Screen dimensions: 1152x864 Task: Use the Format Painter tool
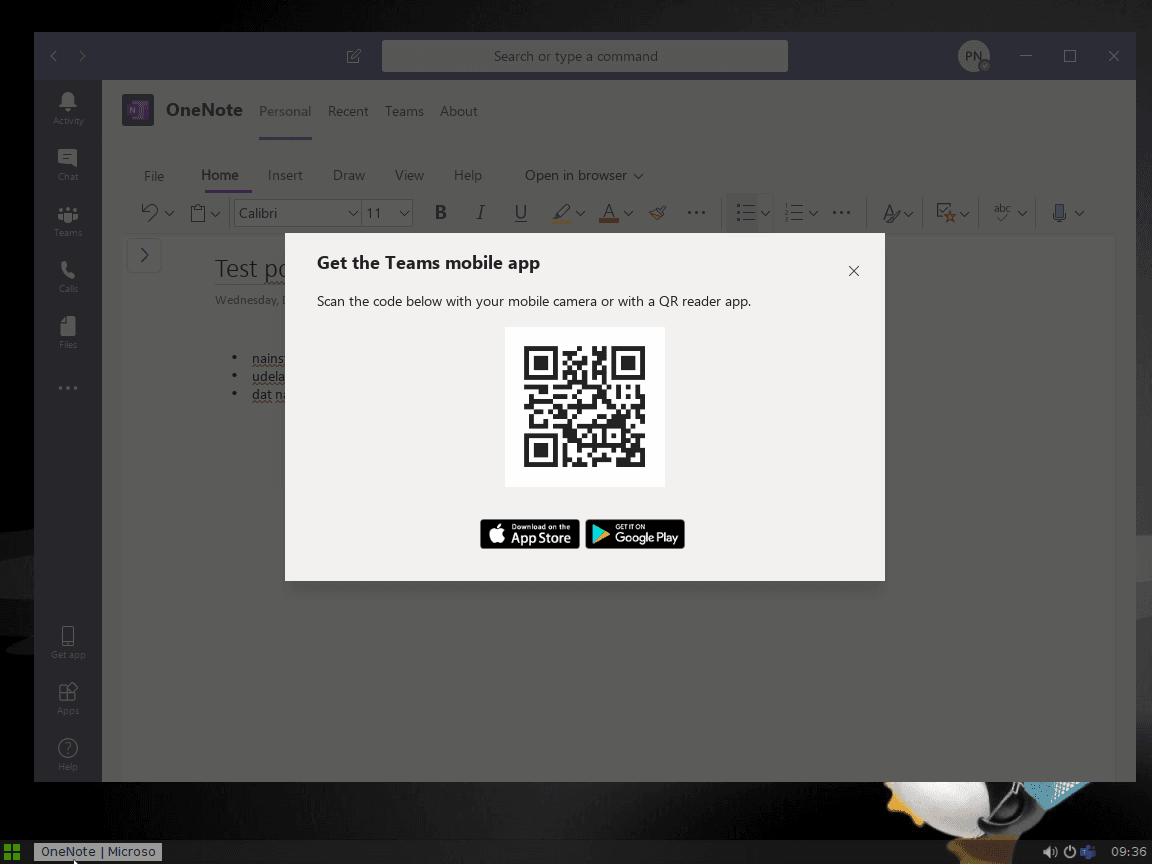coord(657,212)
